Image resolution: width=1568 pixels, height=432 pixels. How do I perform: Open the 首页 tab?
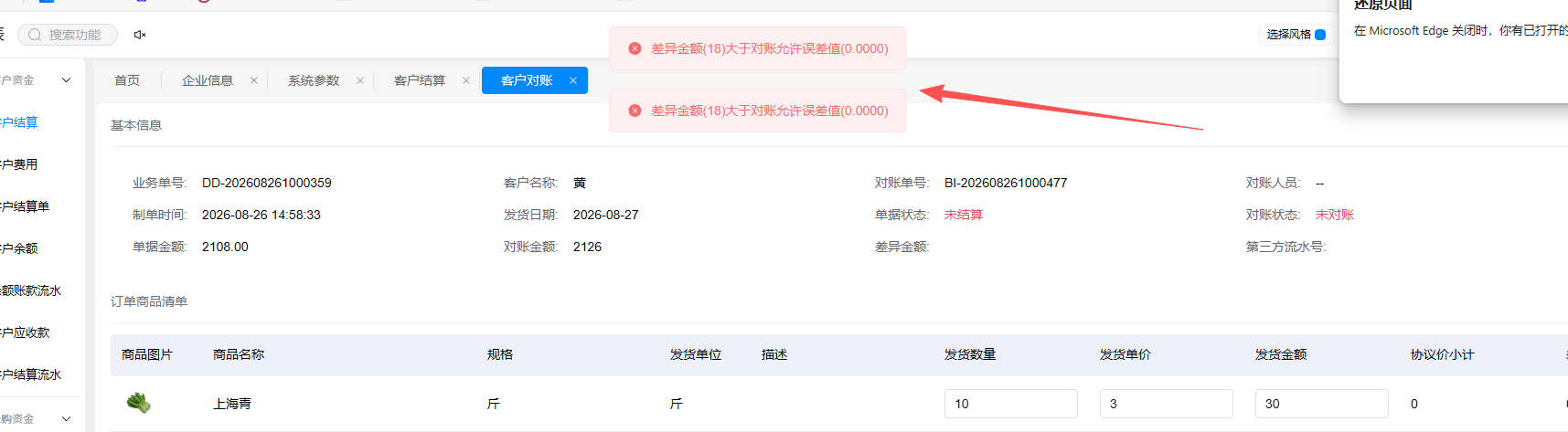click(x=127, y=80)
